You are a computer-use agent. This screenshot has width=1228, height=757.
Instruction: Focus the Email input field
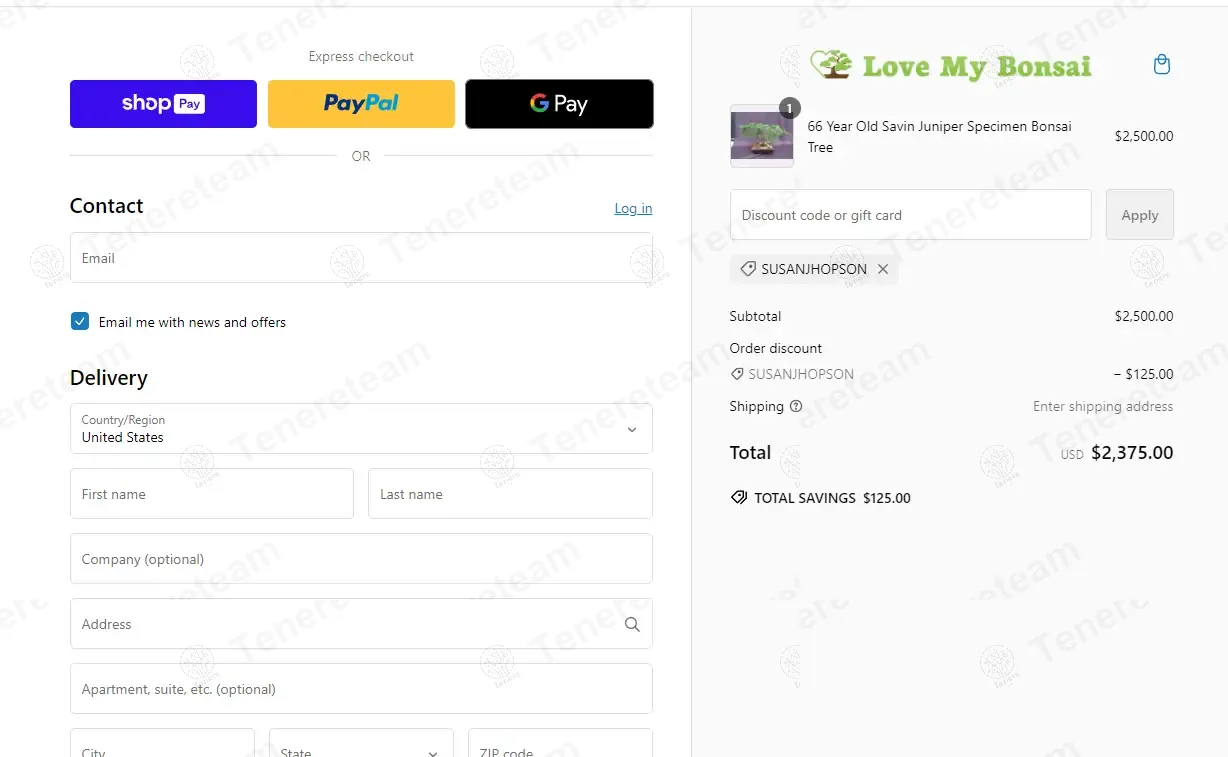click(361, 258)
